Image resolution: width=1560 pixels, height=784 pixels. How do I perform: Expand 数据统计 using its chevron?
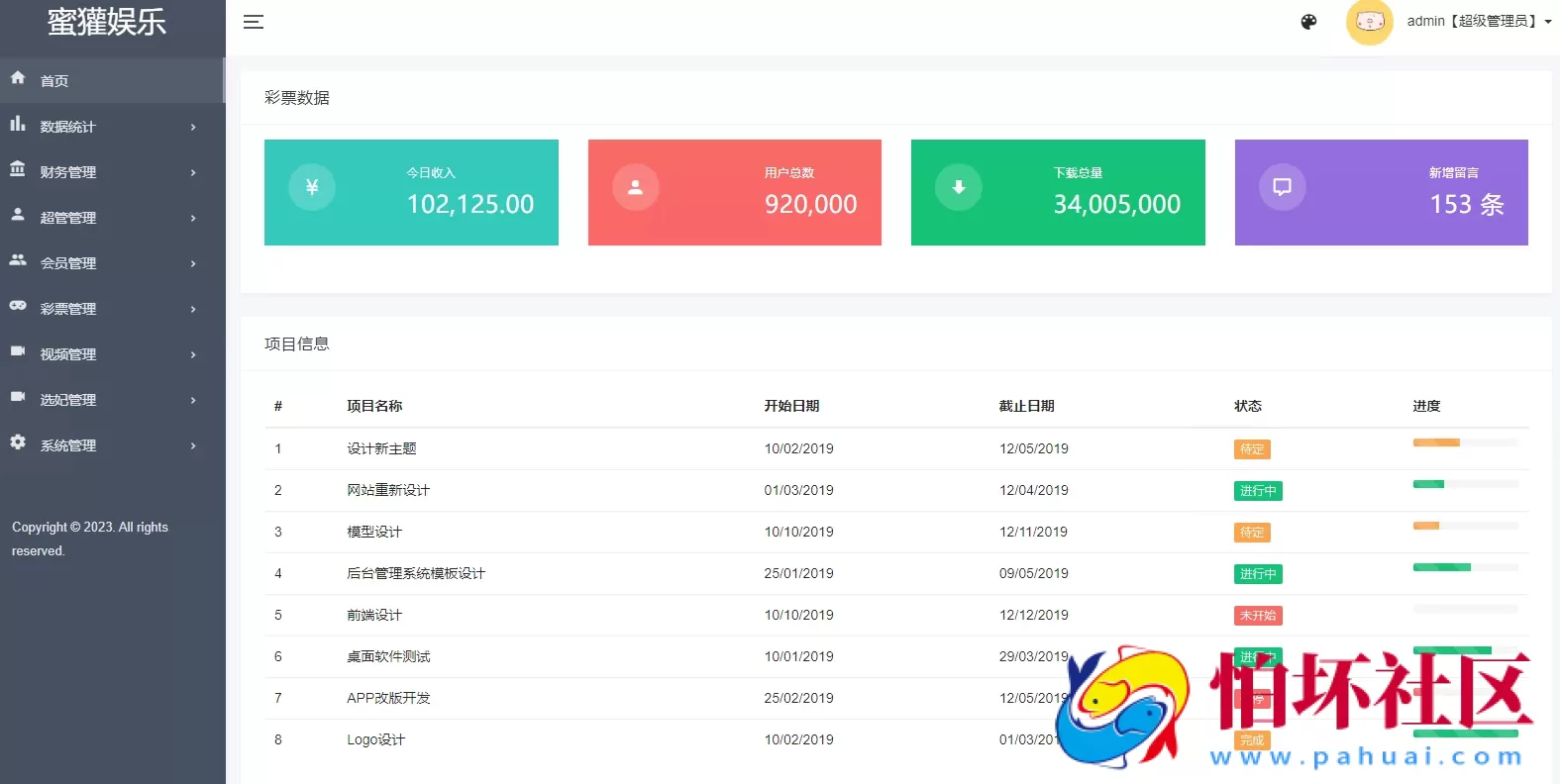pos(193,127)
